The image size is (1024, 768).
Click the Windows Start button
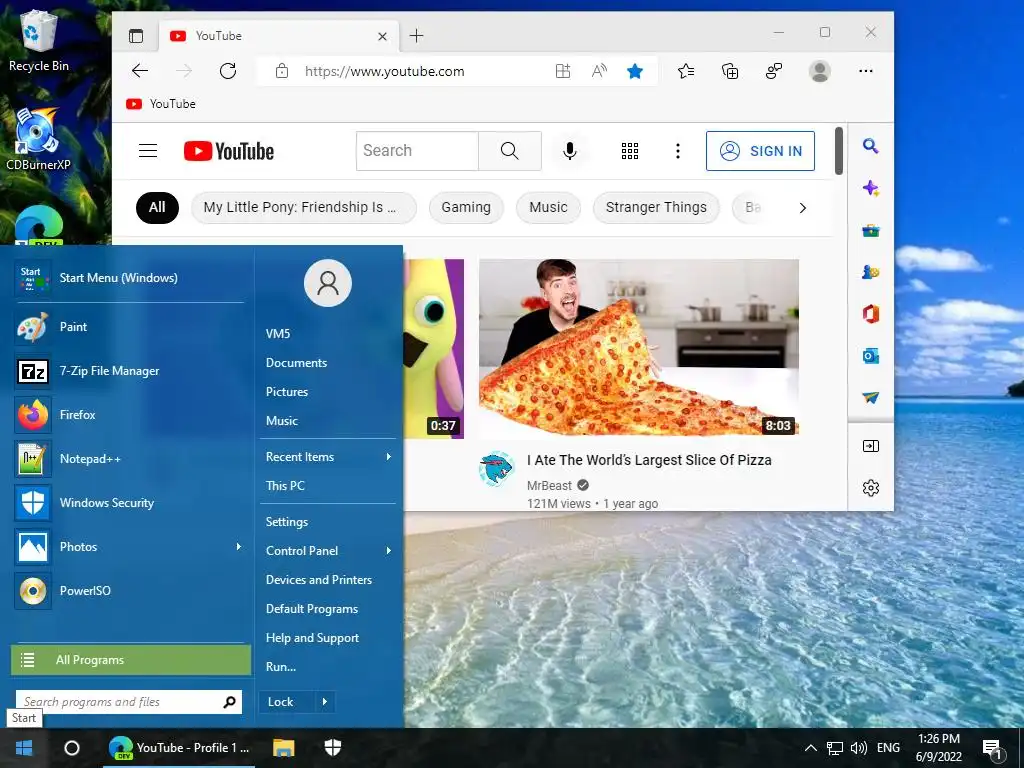pyautogui.click(x=24, y=748)
